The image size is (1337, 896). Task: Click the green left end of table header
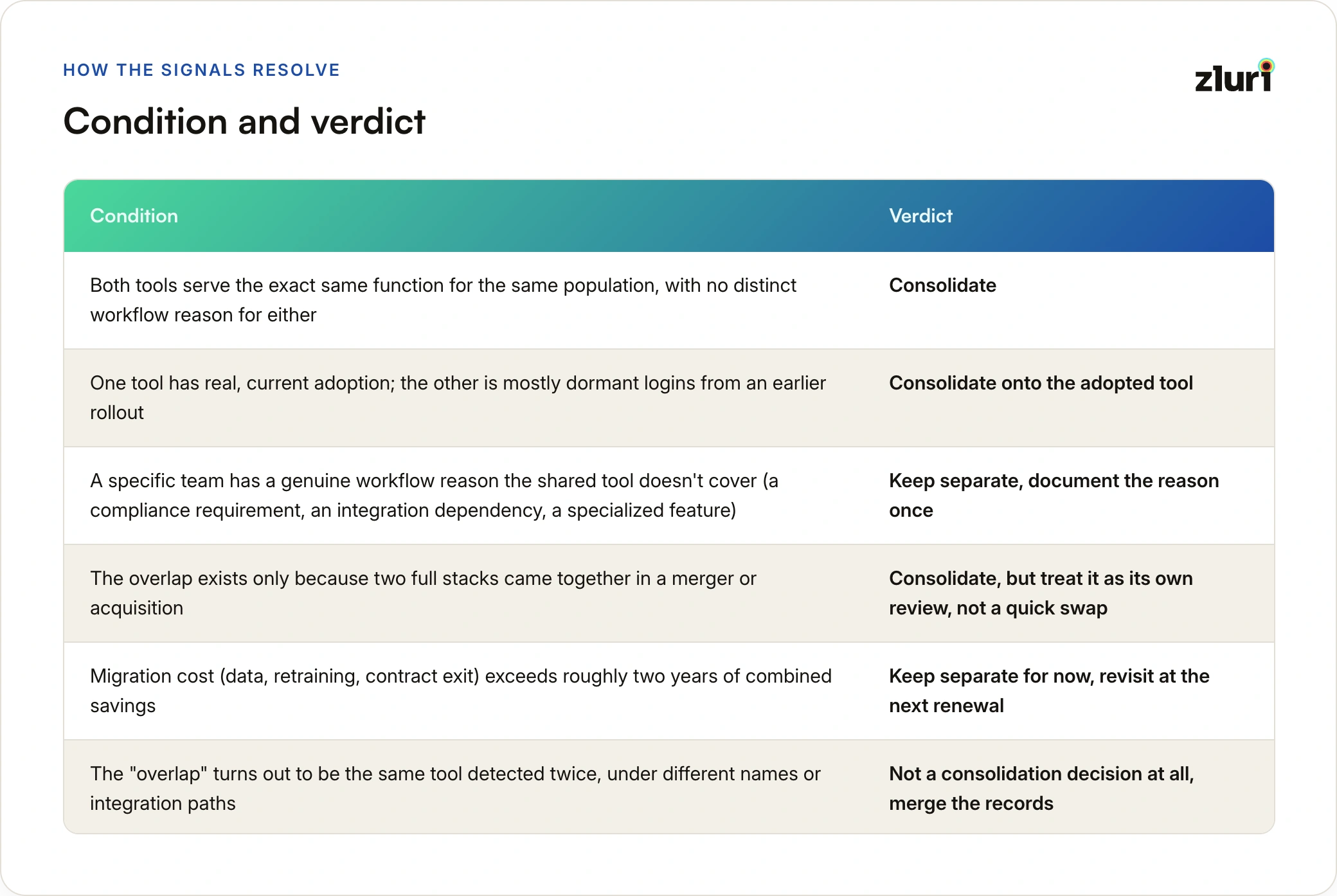tap(76, 216)
